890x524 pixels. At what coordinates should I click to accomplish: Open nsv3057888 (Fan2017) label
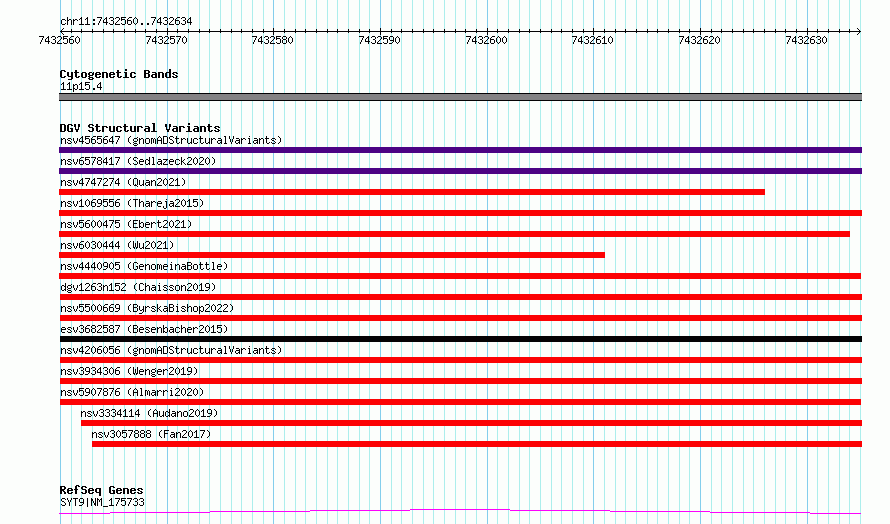[x=151, y=434]
